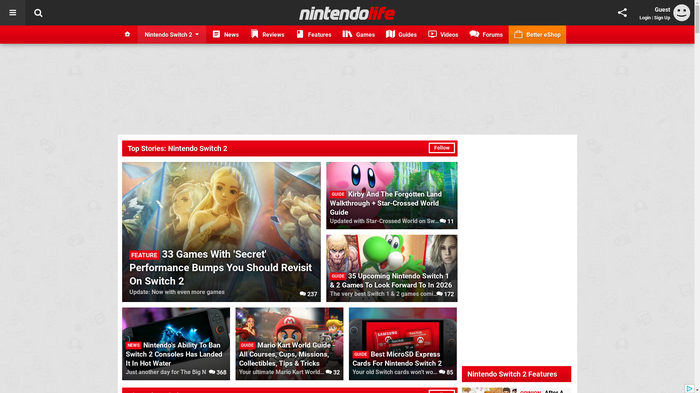Open Nintendo's Ability To Ban Switch 2 article
This screenshot has width=700, height=393.
174,354
